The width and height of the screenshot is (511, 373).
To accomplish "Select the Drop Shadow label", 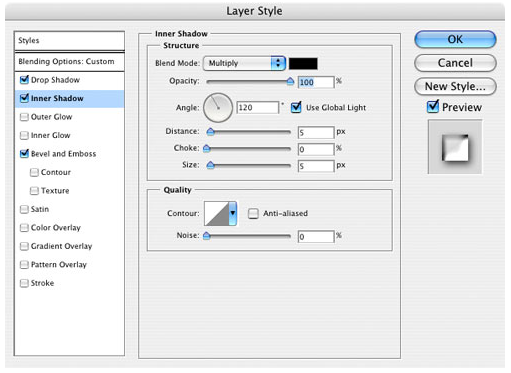I will pyautogui.click(x=55, y=80).
